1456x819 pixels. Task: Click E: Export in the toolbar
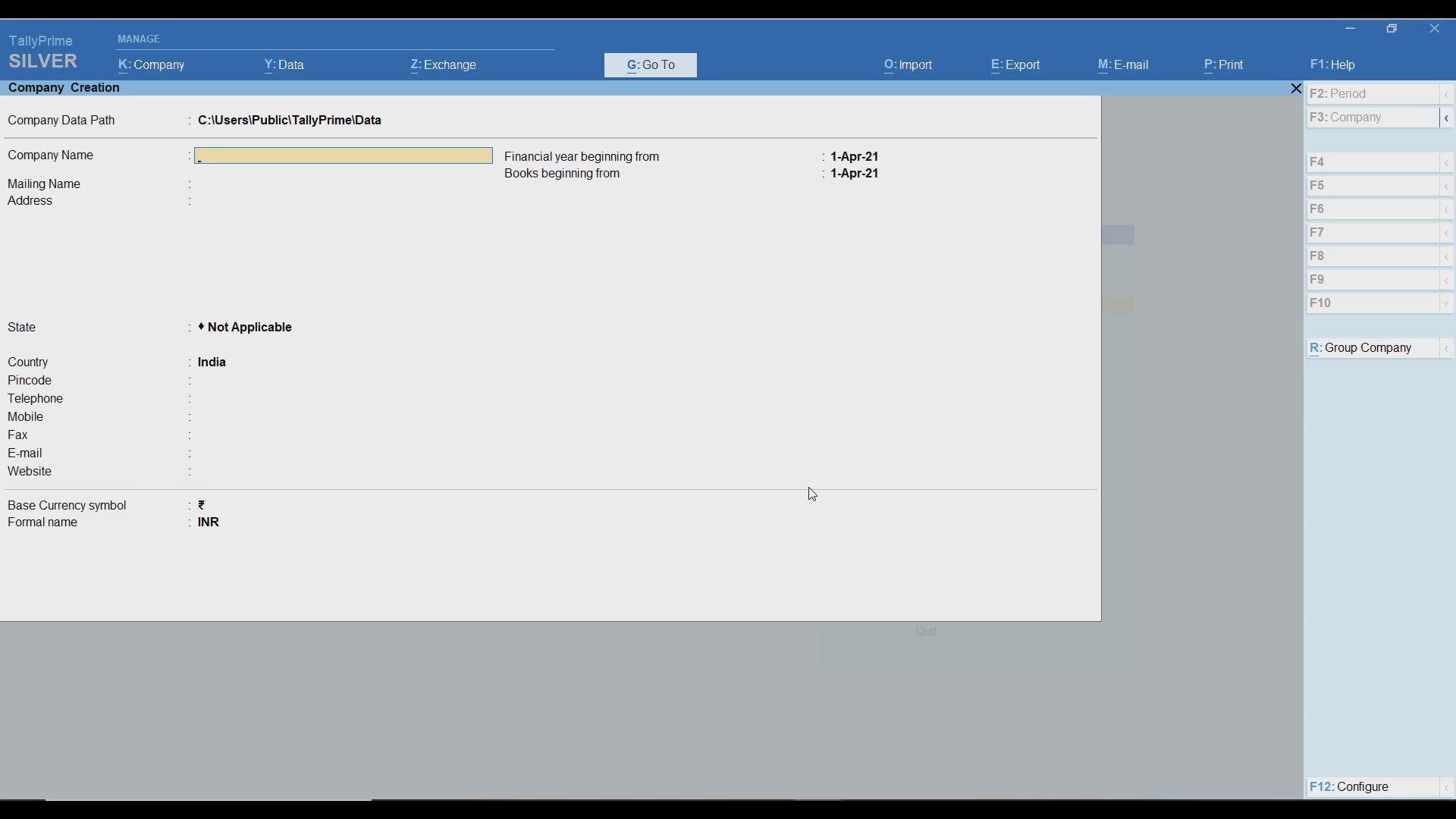tap(1015, 66)
